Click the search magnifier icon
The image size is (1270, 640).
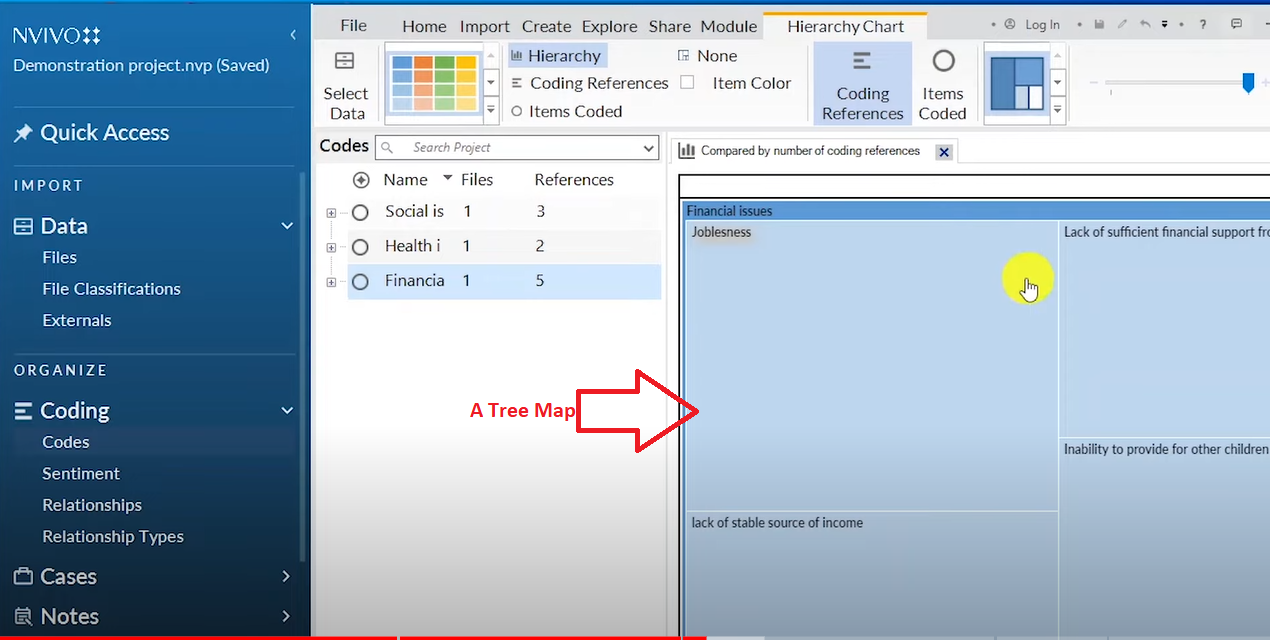[x=388, y=148]
